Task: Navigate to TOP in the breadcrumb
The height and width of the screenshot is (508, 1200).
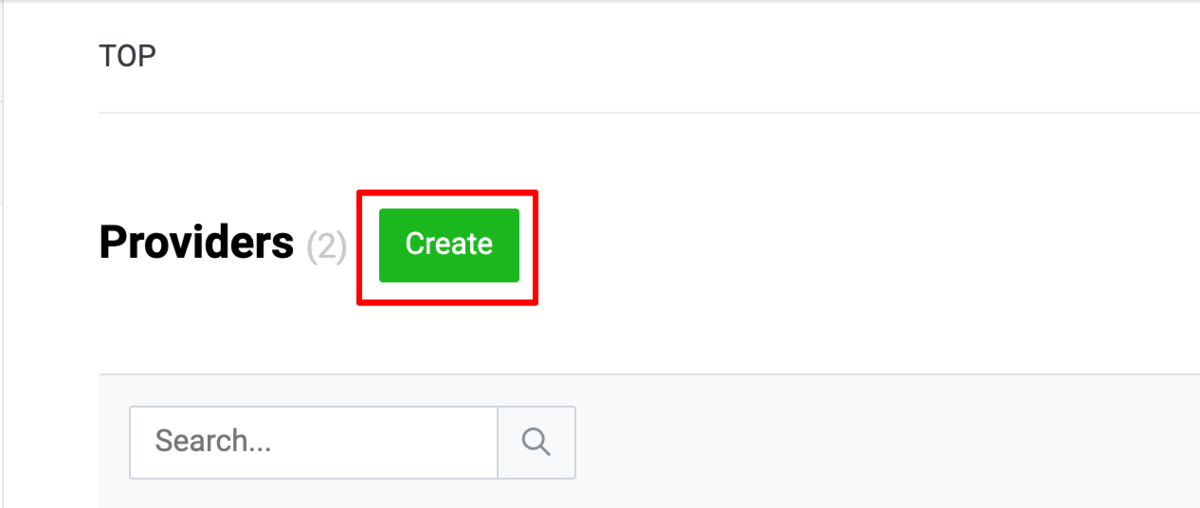Action: (128, 56)
